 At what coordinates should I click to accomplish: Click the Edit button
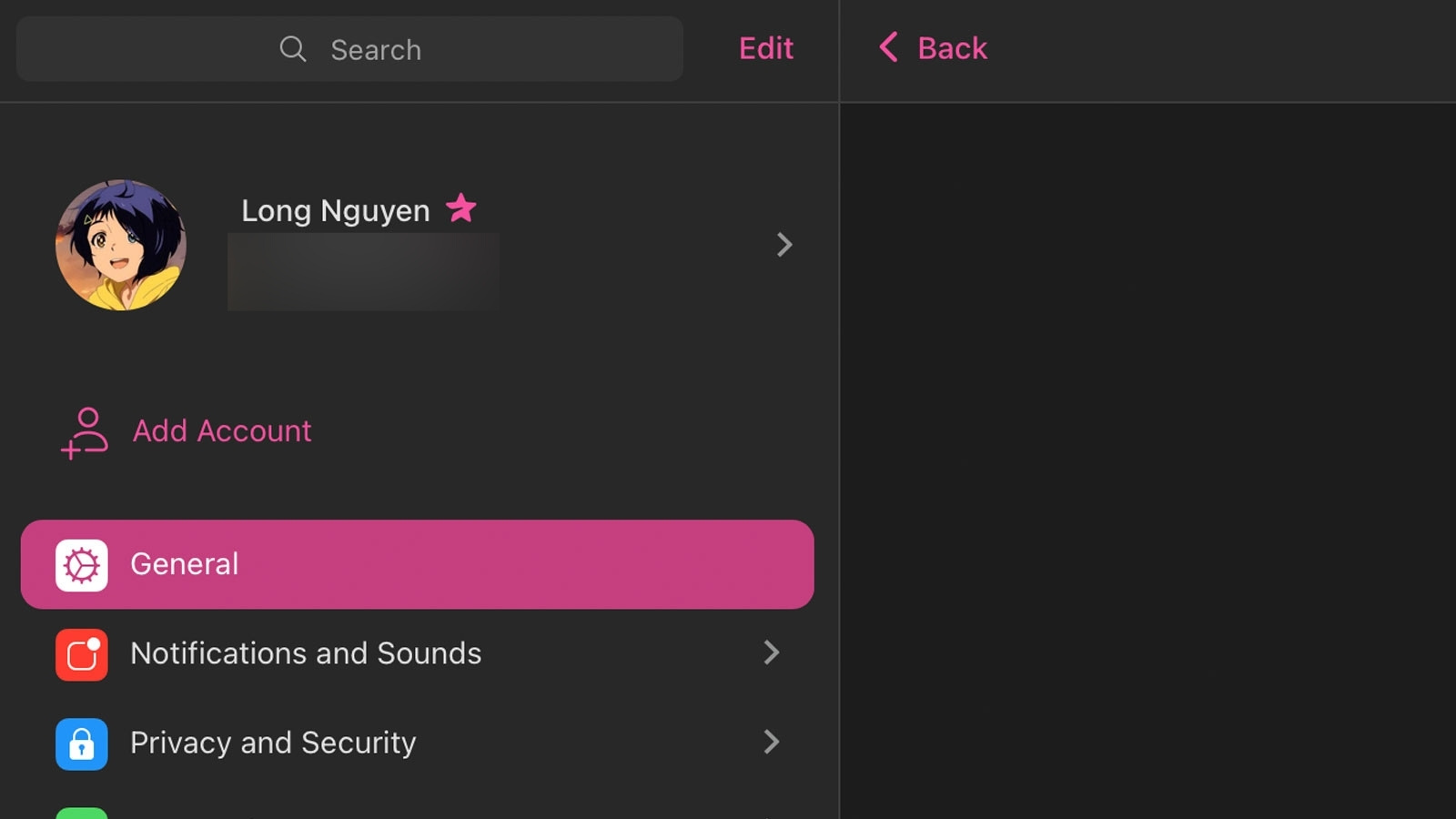766,48
